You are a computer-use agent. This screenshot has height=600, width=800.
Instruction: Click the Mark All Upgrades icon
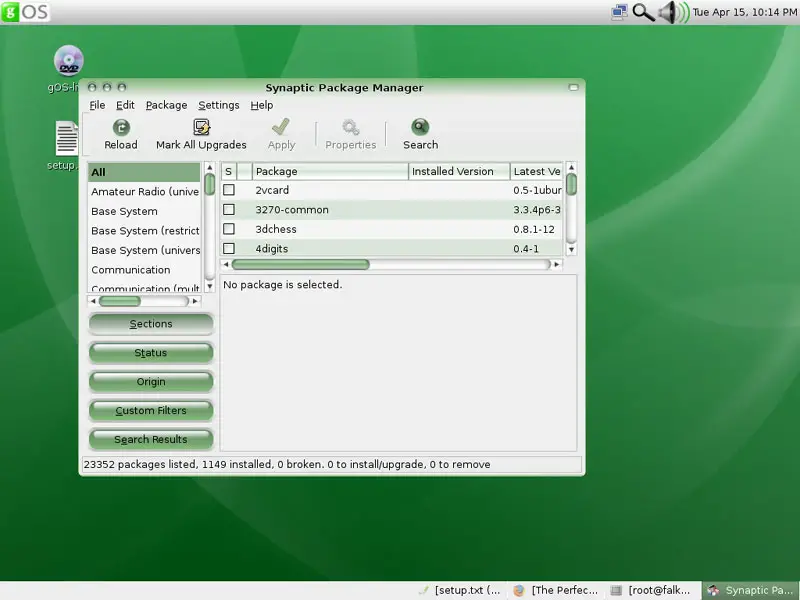202,127
